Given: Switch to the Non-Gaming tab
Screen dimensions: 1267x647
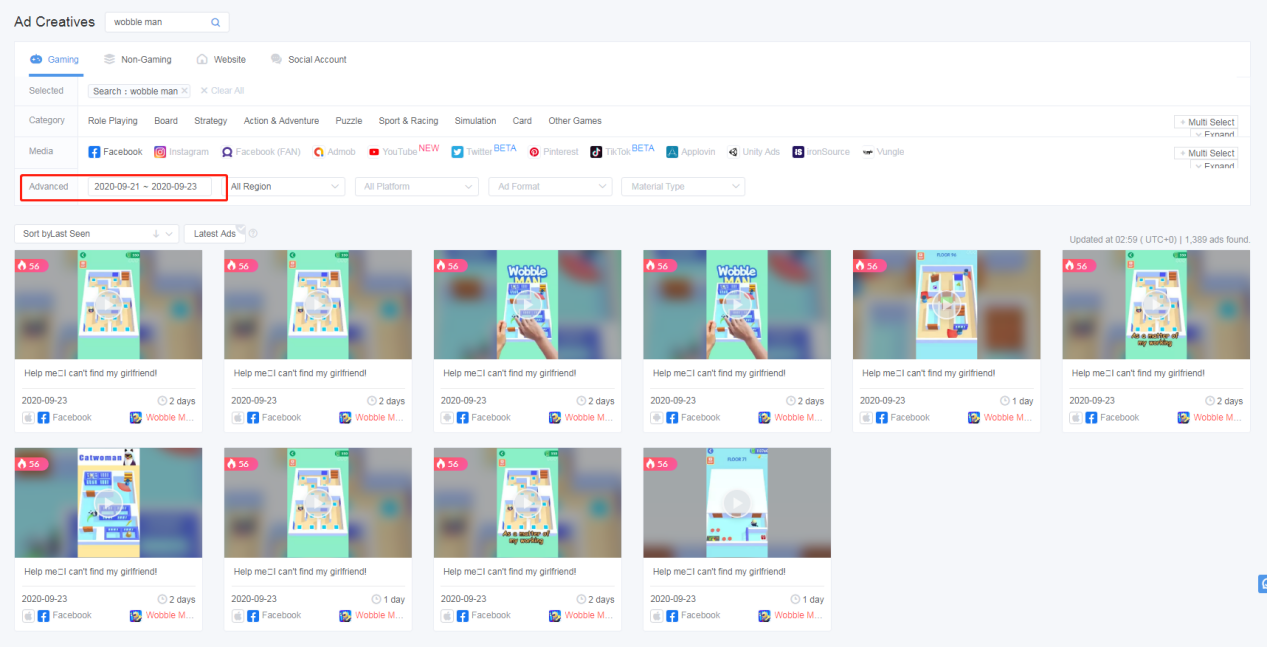Looking at the screenshot, I should tap(138, 60).
